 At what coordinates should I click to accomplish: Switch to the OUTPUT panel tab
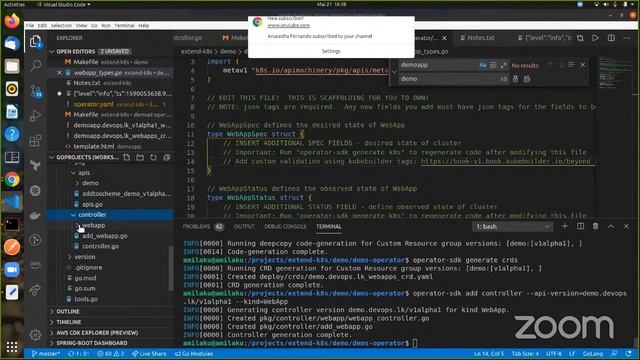[244, 227]
